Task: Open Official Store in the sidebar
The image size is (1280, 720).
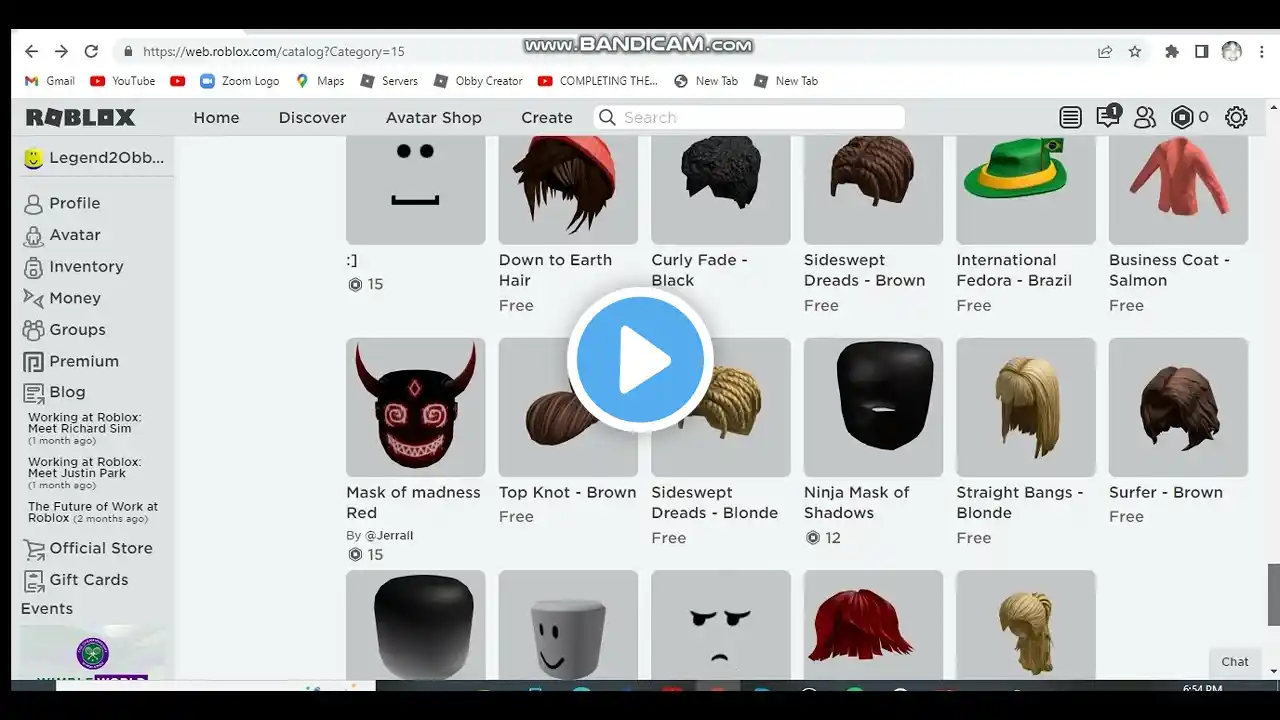Action: pyautogui.click(x=88, y=548)
